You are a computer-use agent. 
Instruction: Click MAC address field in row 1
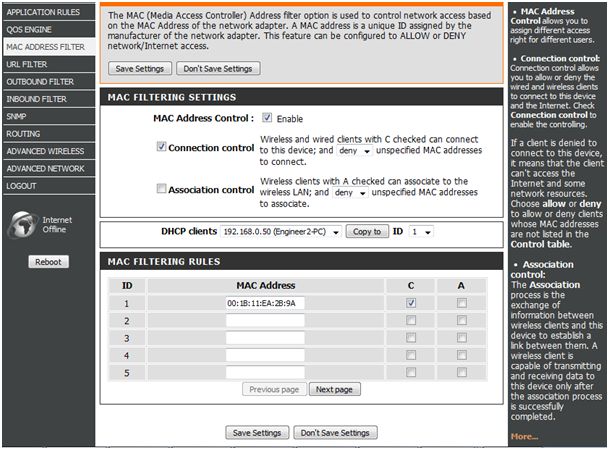[x=265, y=303]
